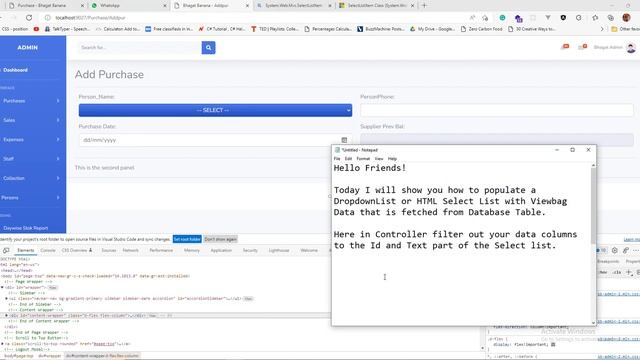Click the user avatar next to Bhagat Admin
640x360 pixels.
coord(631,47)
